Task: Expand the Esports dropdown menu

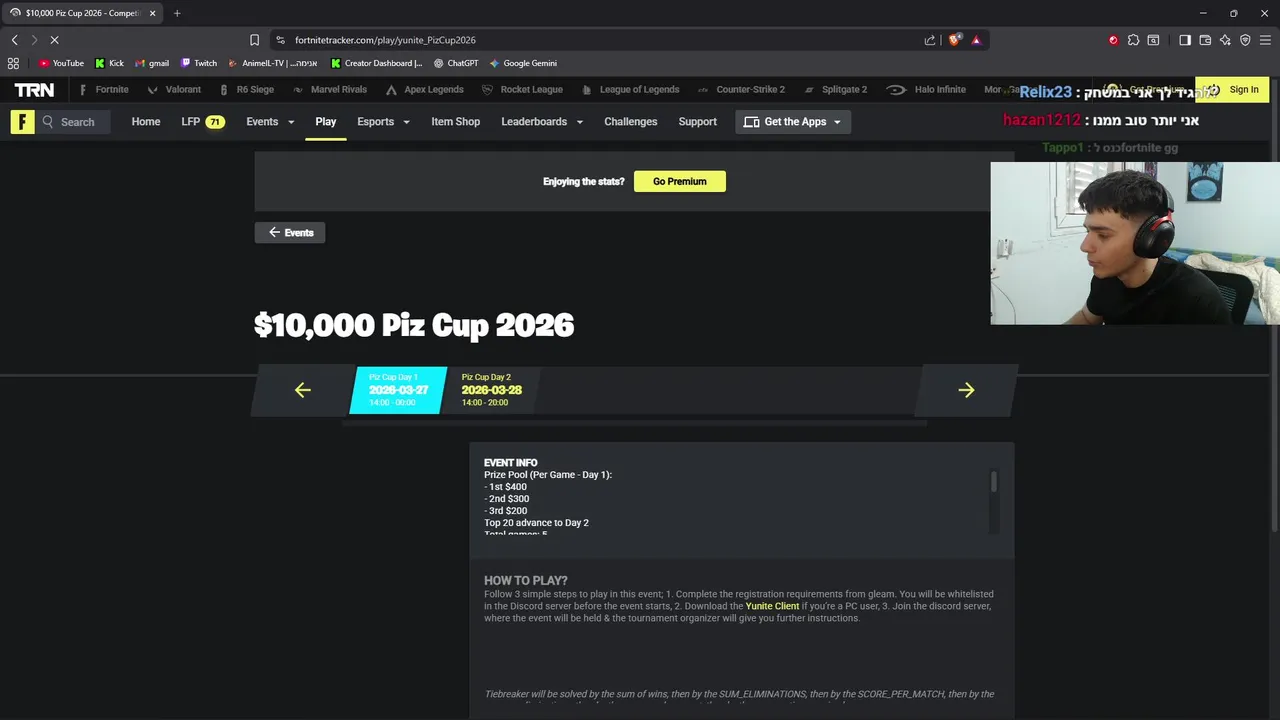Action: pos(383,122)
